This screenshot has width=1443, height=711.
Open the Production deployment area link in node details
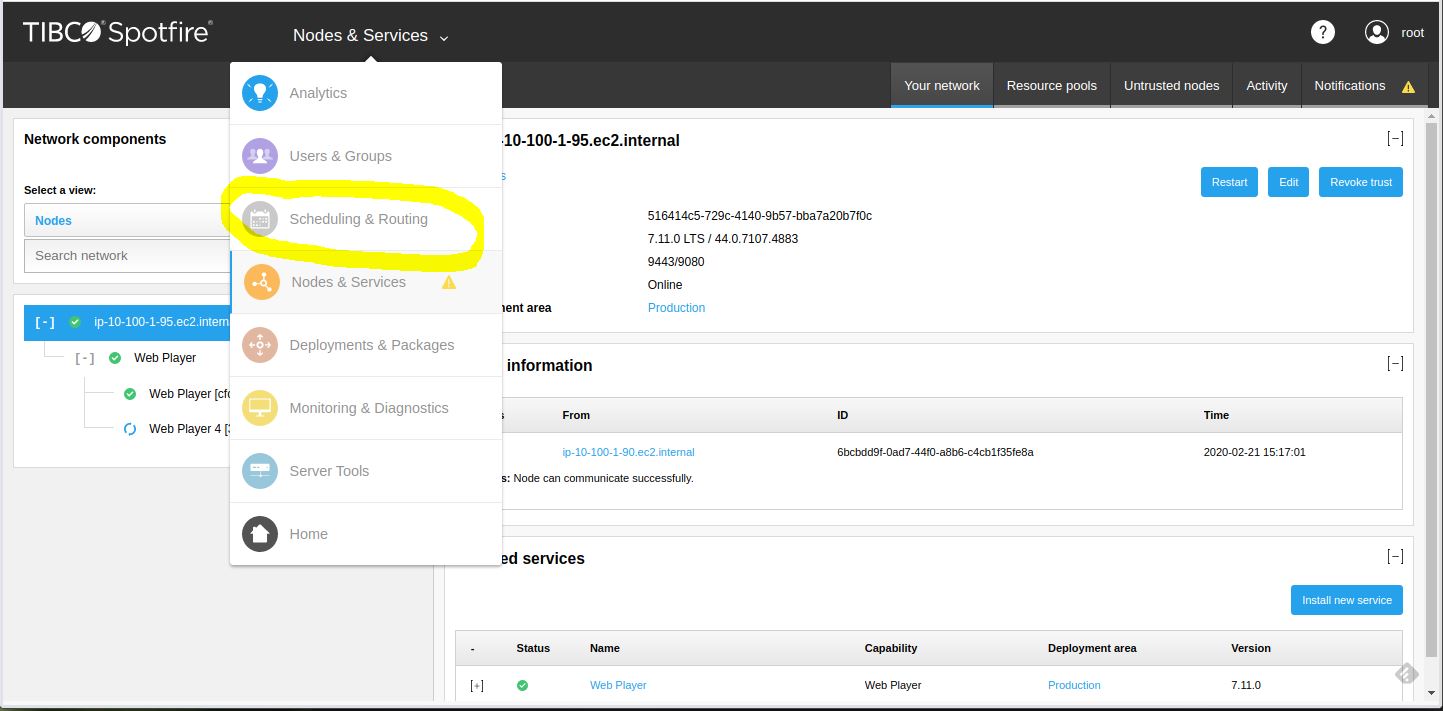pyautogui.click(x=677, y=308)
